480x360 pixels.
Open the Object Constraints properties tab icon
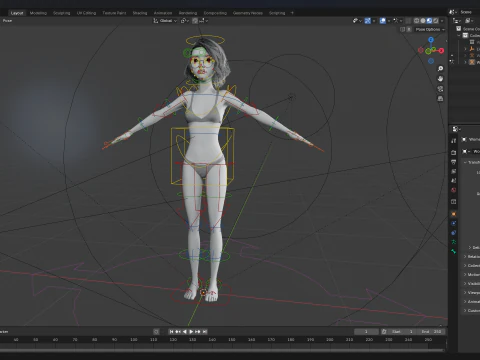pyautogui.click(x=454, y=233)
